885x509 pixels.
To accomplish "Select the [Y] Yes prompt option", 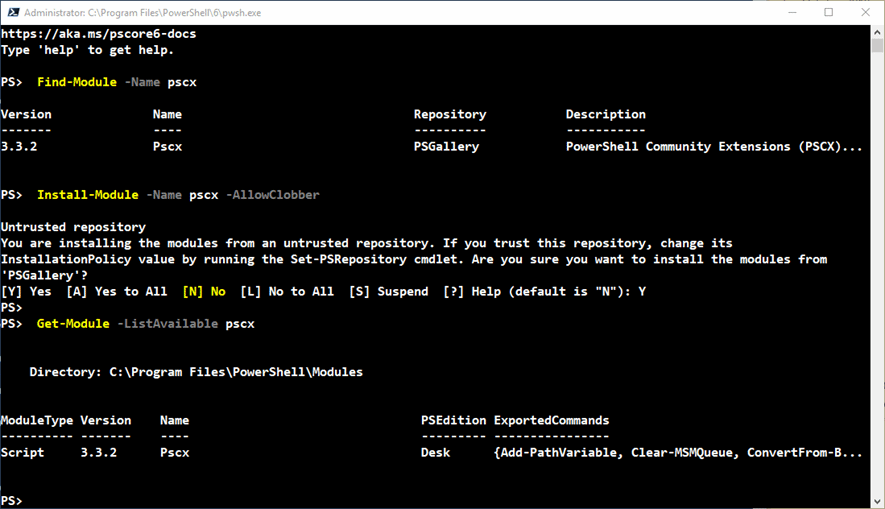I will 26,292.
